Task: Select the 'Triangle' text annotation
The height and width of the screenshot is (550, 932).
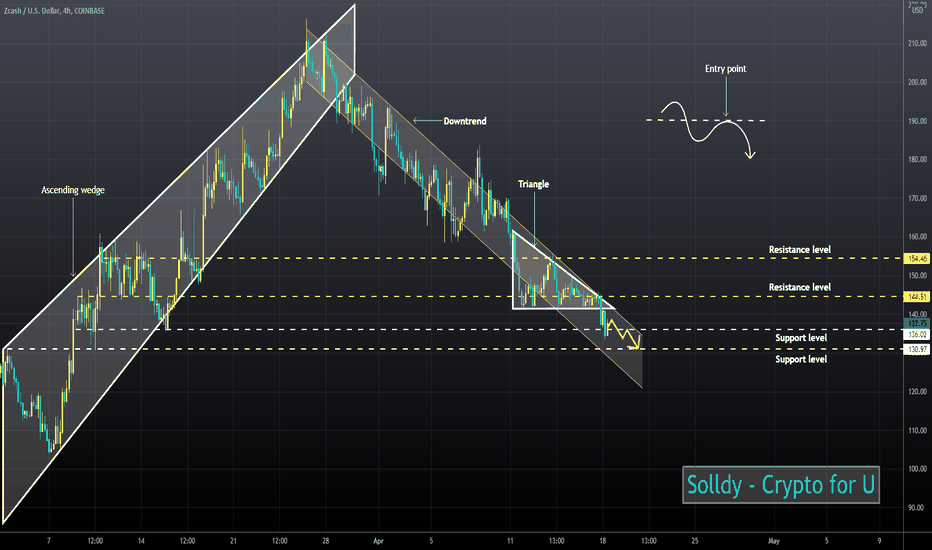Action: (533, 184)
